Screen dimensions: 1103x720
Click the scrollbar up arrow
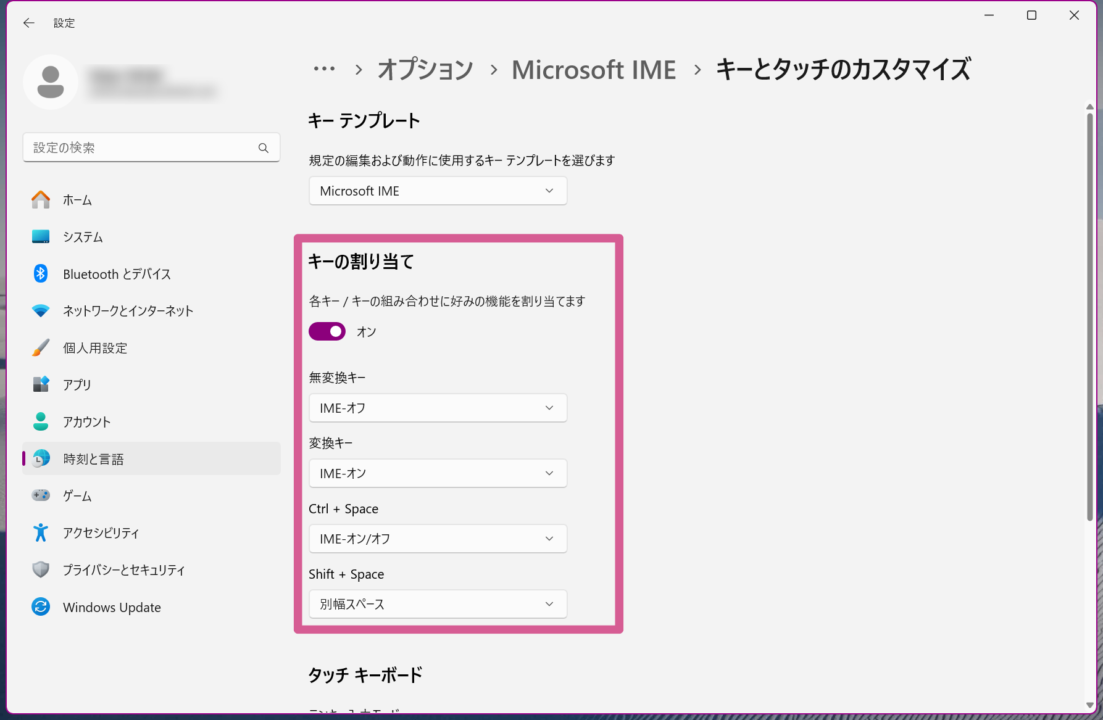1090,107
